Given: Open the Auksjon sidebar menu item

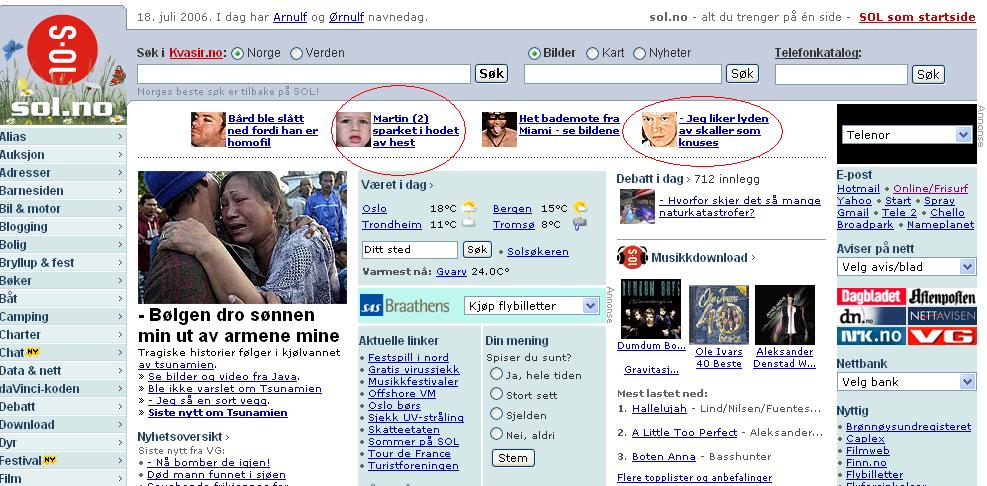Looking at the screenshot, I should (x=63, y=154).
